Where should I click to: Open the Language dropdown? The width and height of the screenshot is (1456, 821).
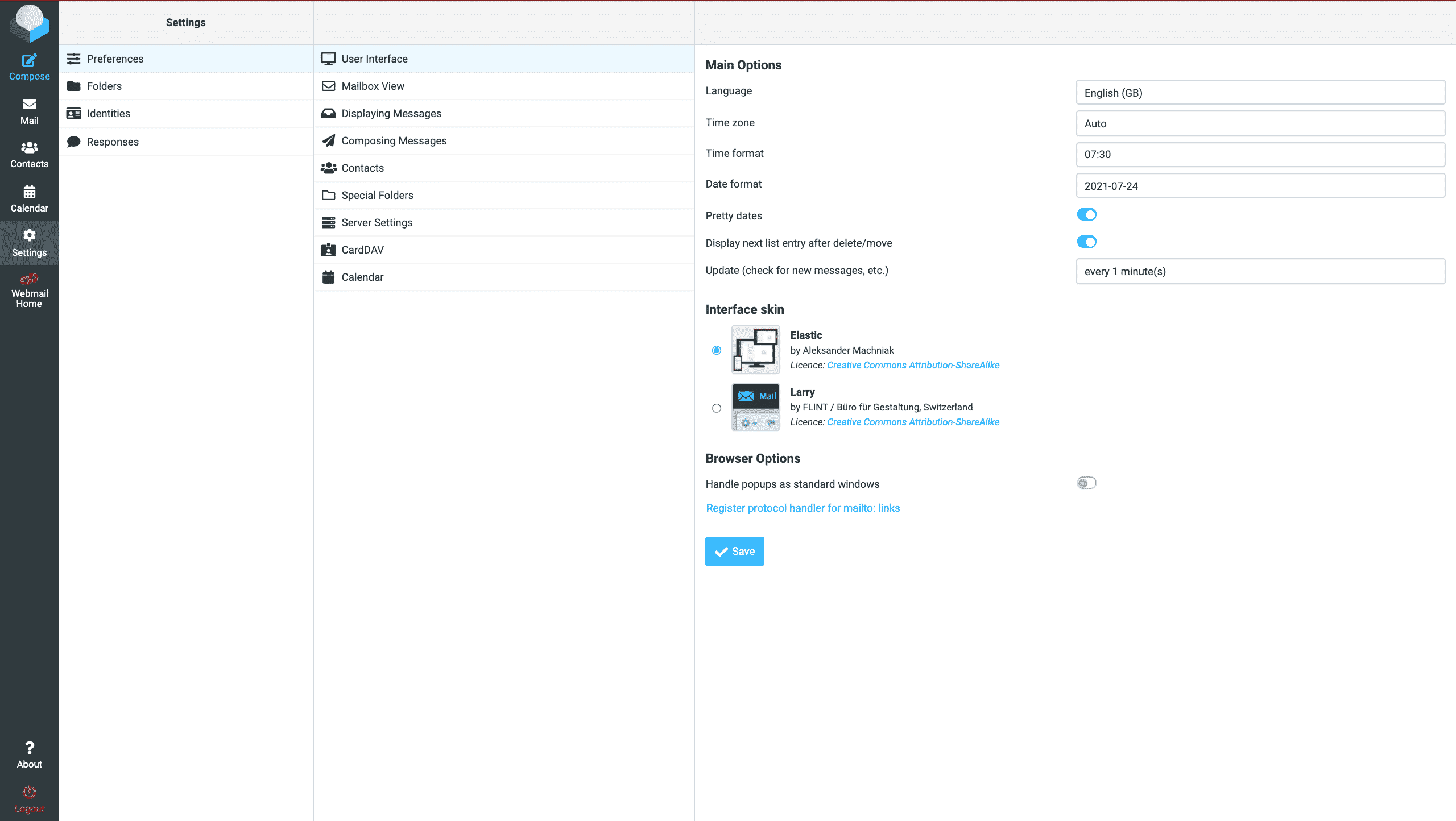1260,92
